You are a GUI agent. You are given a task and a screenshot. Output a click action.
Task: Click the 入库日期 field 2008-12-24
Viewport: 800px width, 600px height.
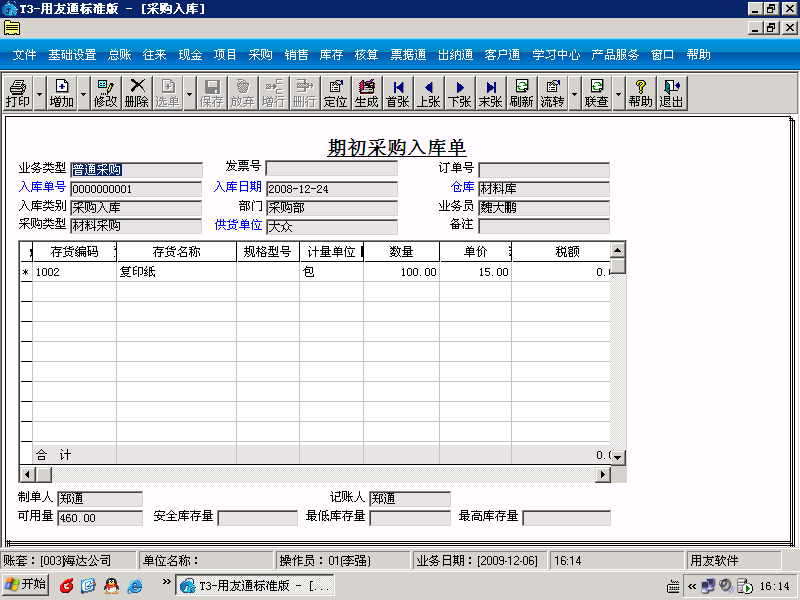click(332, 189)
